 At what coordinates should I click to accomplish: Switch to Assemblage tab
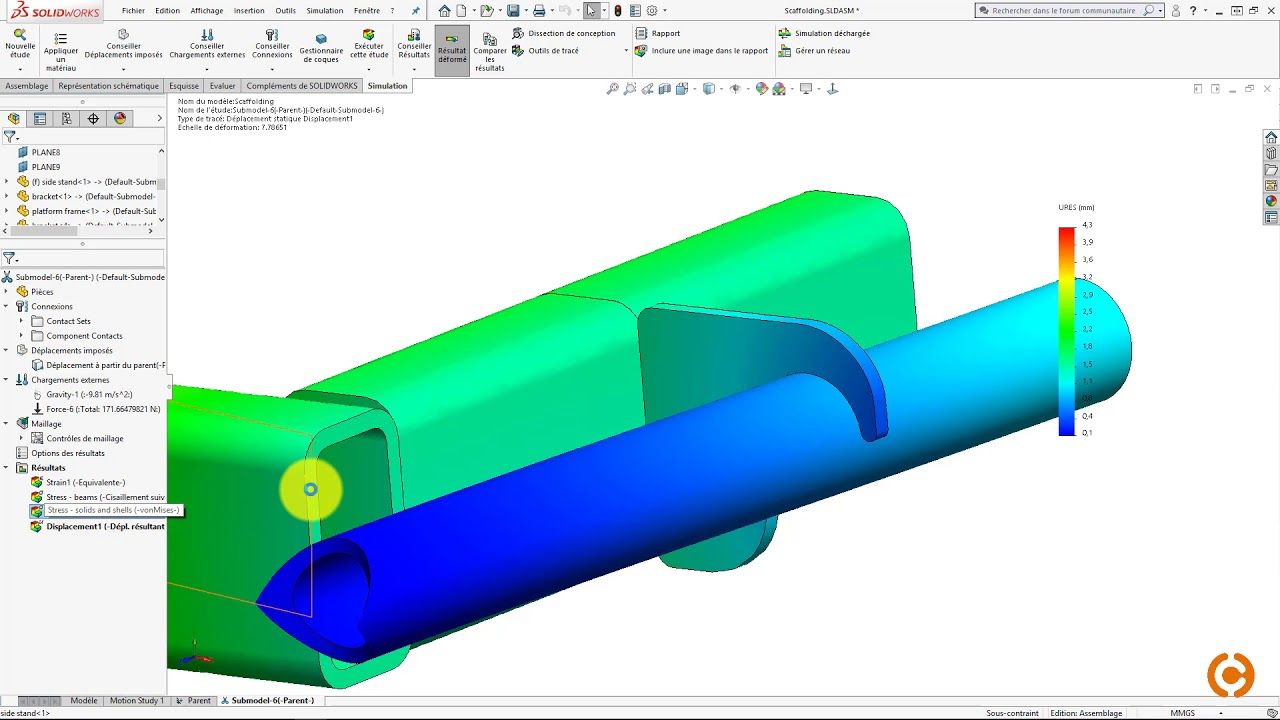click(x=27, y=86)
